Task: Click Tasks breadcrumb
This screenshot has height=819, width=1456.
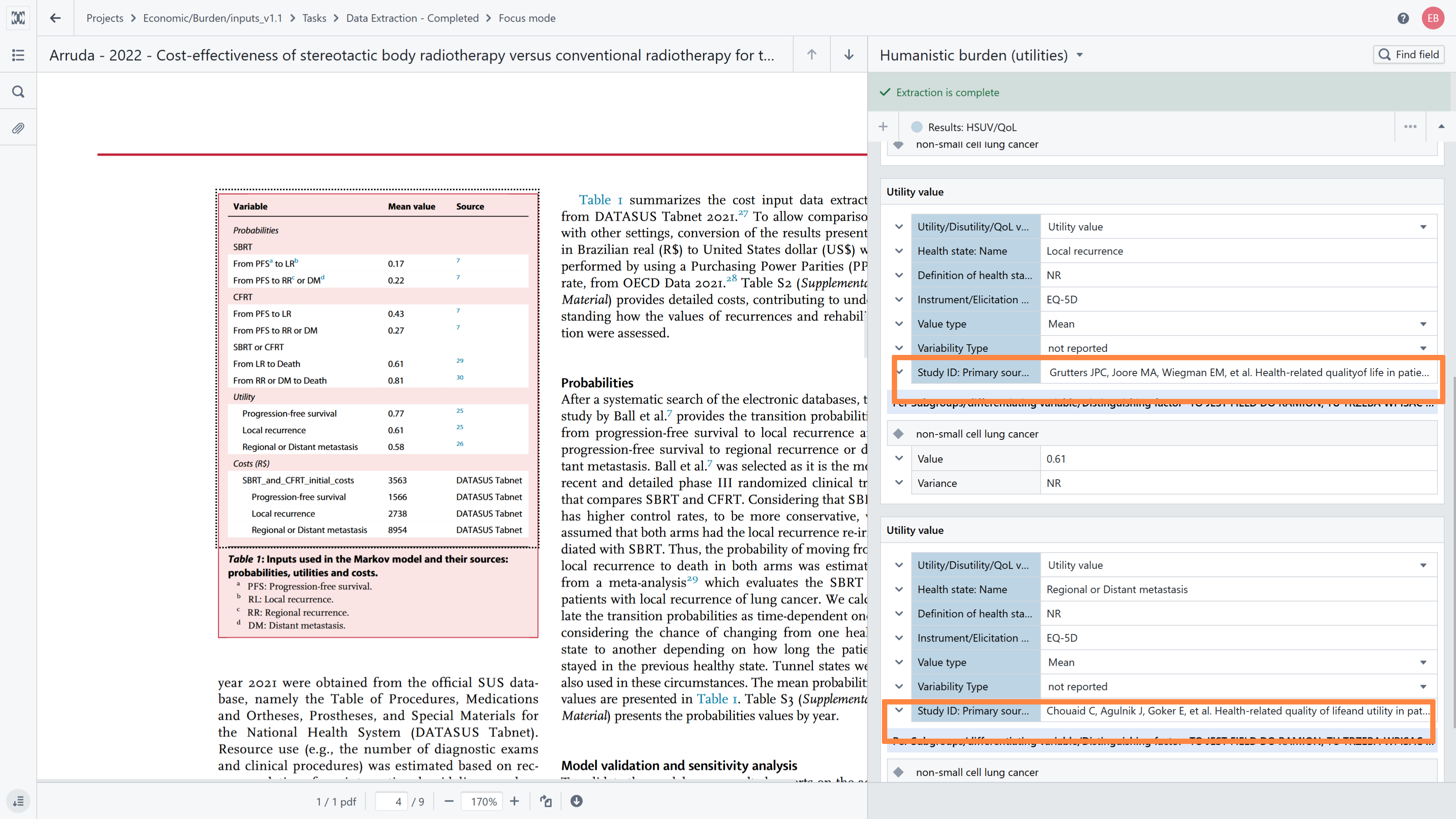Action: click(314, 18)
